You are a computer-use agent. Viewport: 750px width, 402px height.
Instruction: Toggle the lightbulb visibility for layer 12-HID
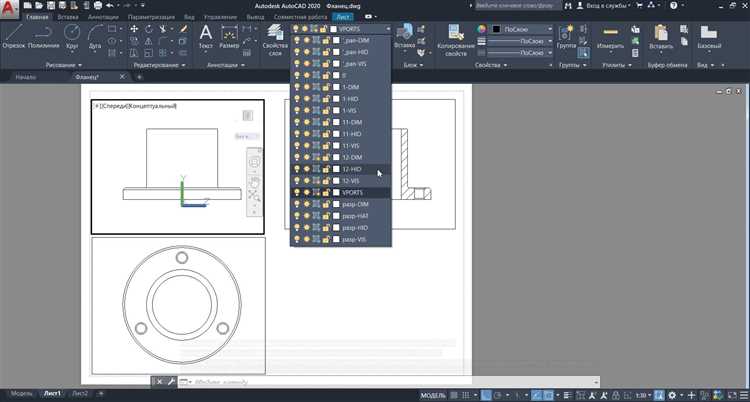pyautogui.click(x=296, y=169)
